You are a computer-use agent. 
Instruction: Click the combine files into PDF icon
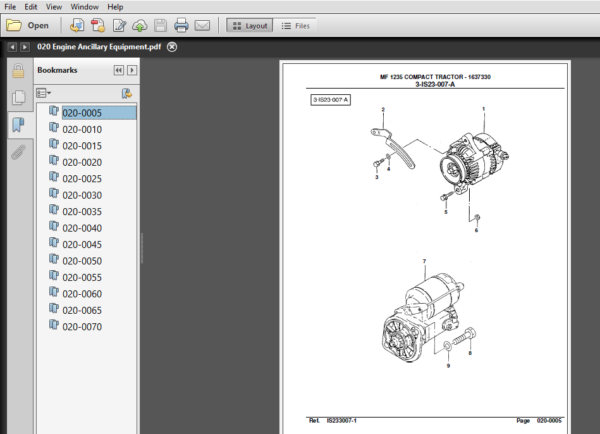[x=98, y=26]
